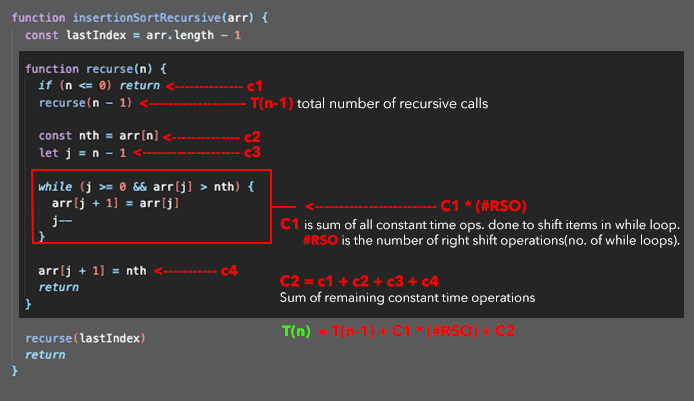Click the 'C1 * (#RSO)' label
This screenshot has height=401, width=694.
click(x=483, y=206)
